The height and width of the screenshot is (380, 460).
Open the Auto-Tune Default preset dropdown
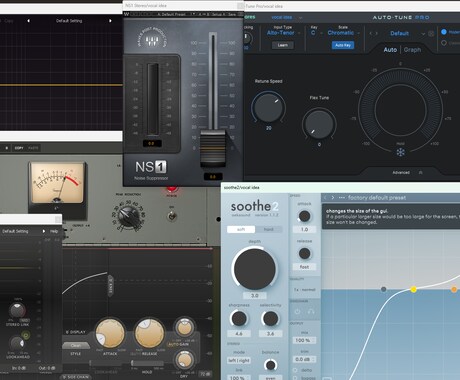point(407,33)
